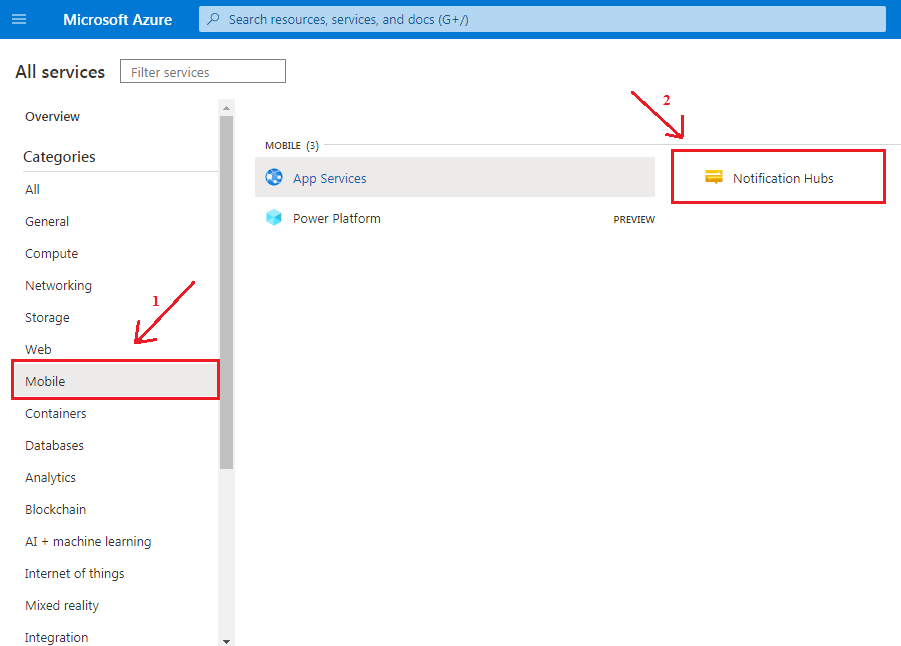Open the Azure portal hamburger menu
Screen dimensions: 901x646
[19, 19]
